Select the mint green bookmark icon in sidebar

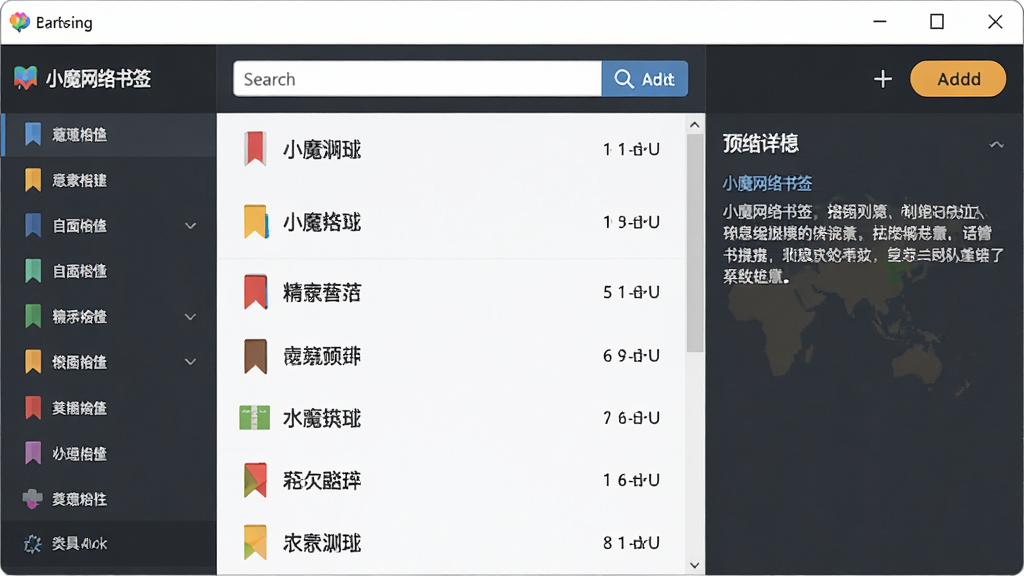(33, 270)
